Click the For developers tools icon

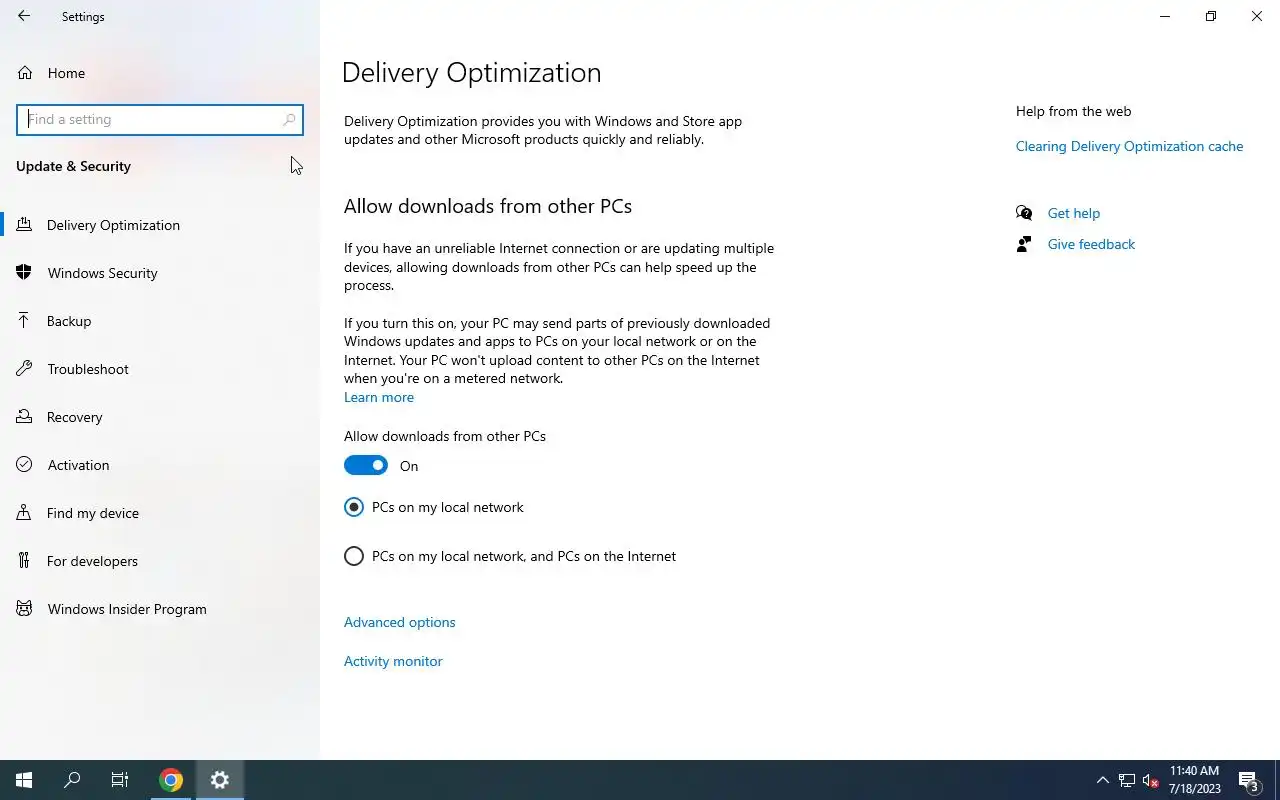click(25, 561)
